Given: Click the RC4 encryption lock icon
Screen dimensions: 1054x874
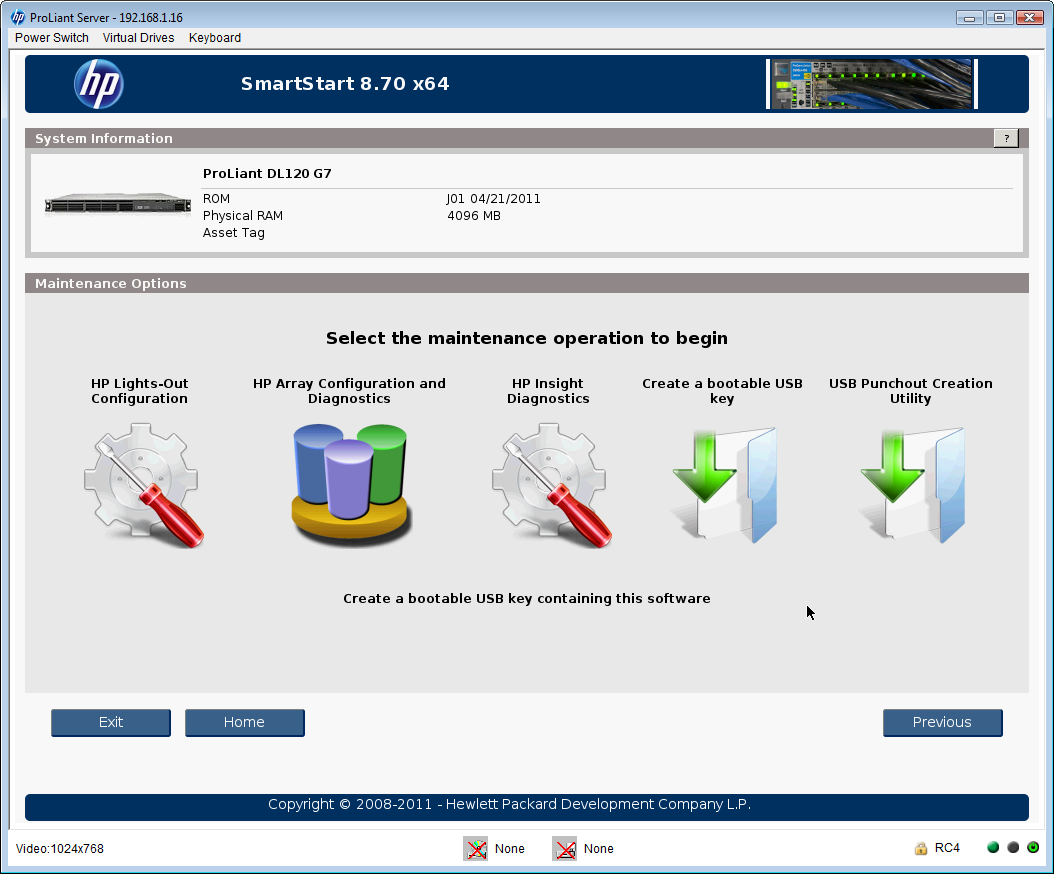Looking at the screenshot, I should pos(920,848).
